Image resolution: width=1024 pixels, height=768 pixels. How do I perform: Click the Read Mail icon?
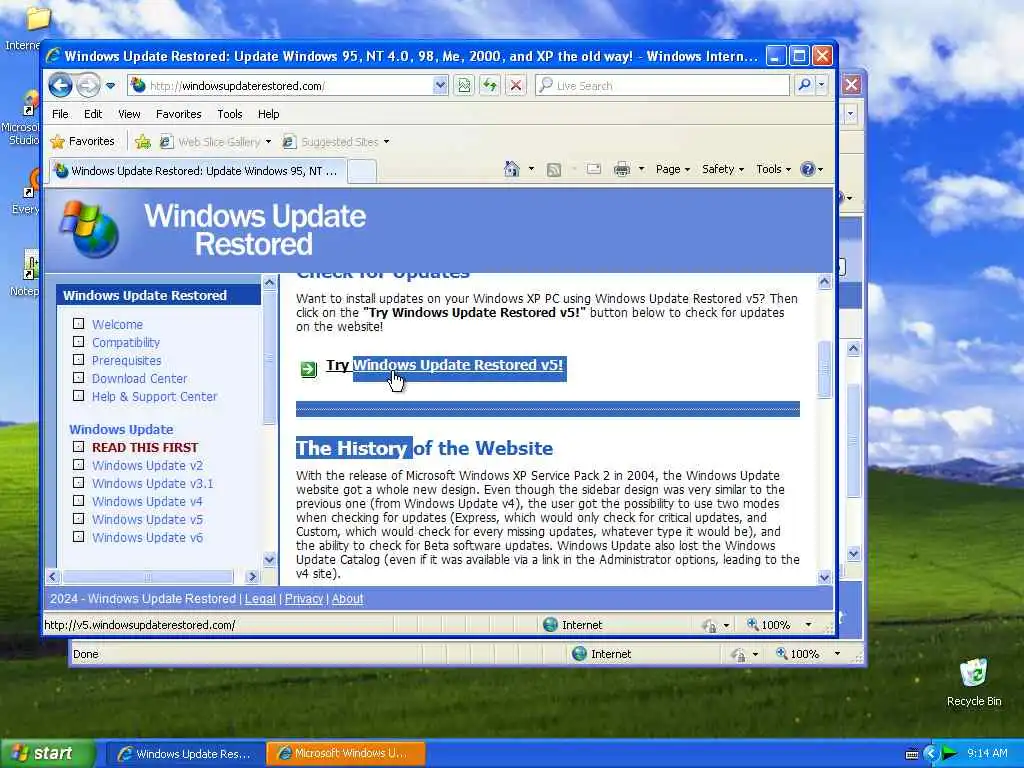(x=594, y=169)
